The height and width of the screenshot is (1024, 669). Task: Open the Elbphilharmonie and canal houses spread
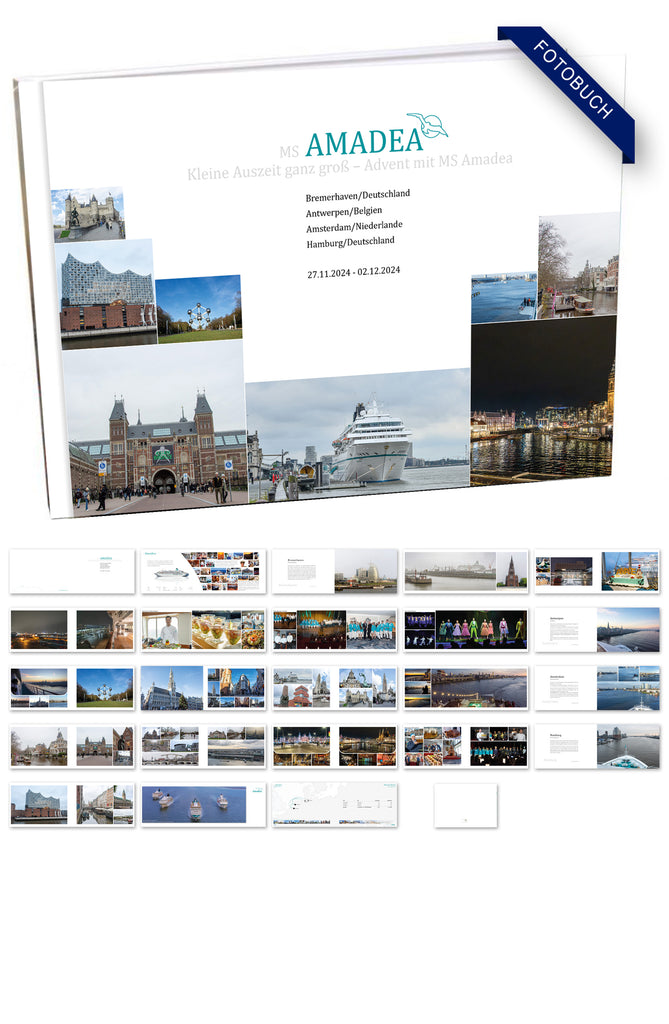click(72, 805)
